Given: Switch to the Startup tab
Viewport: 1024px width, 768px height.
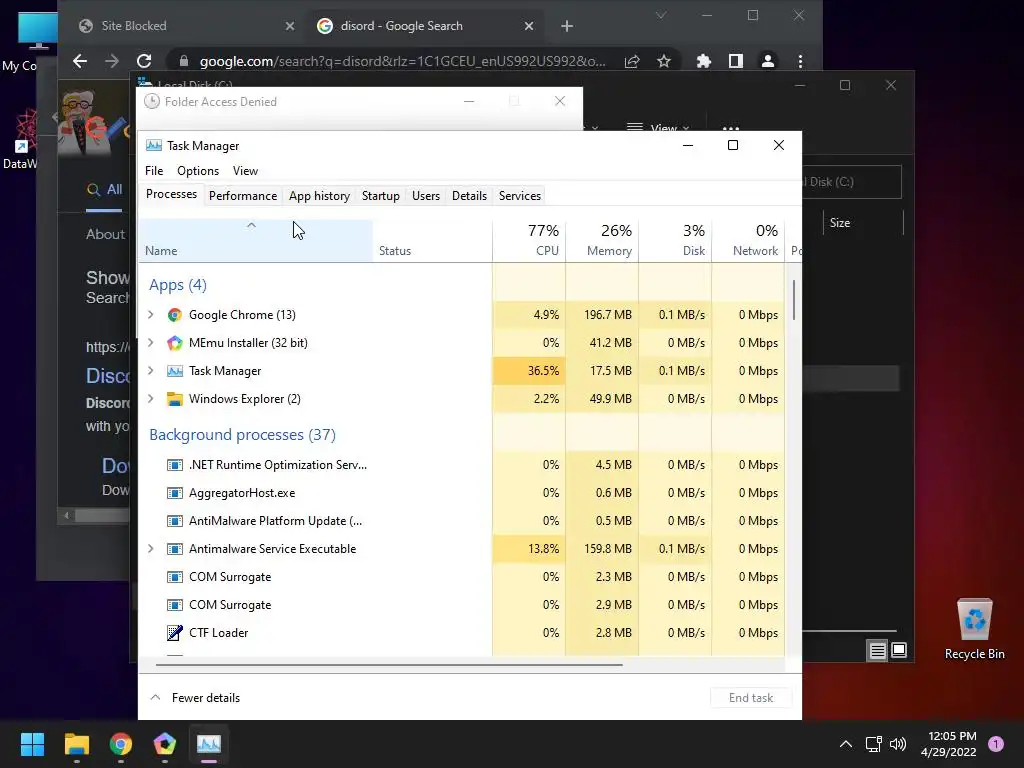Looking at the screenshot, I should (x=381, y=196).
